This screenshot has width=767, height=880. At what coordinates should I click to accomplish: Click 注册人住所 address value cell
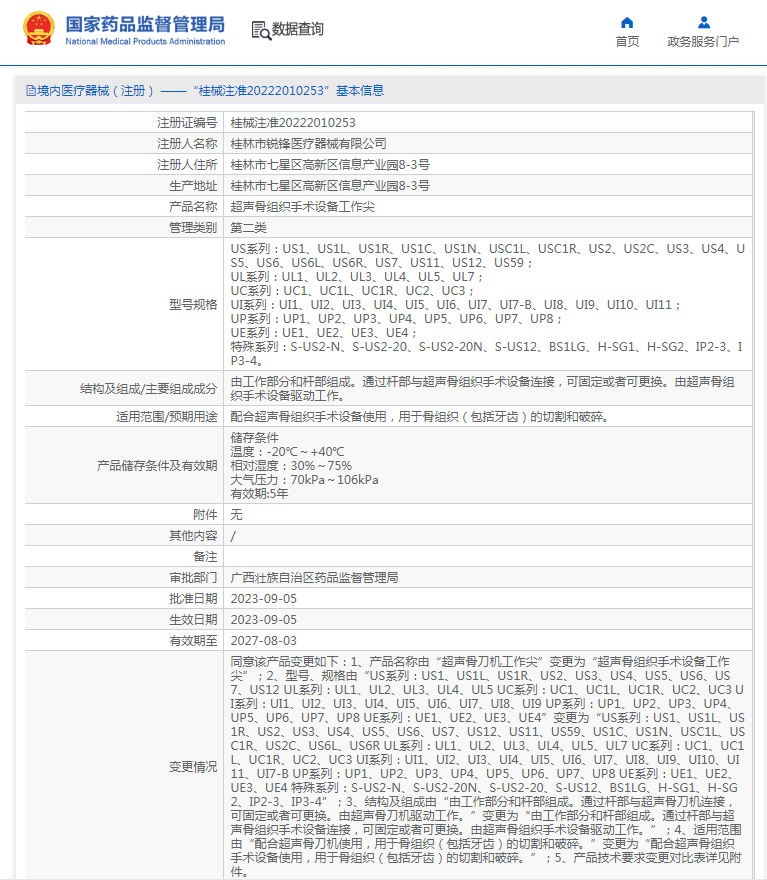(488, 164)
